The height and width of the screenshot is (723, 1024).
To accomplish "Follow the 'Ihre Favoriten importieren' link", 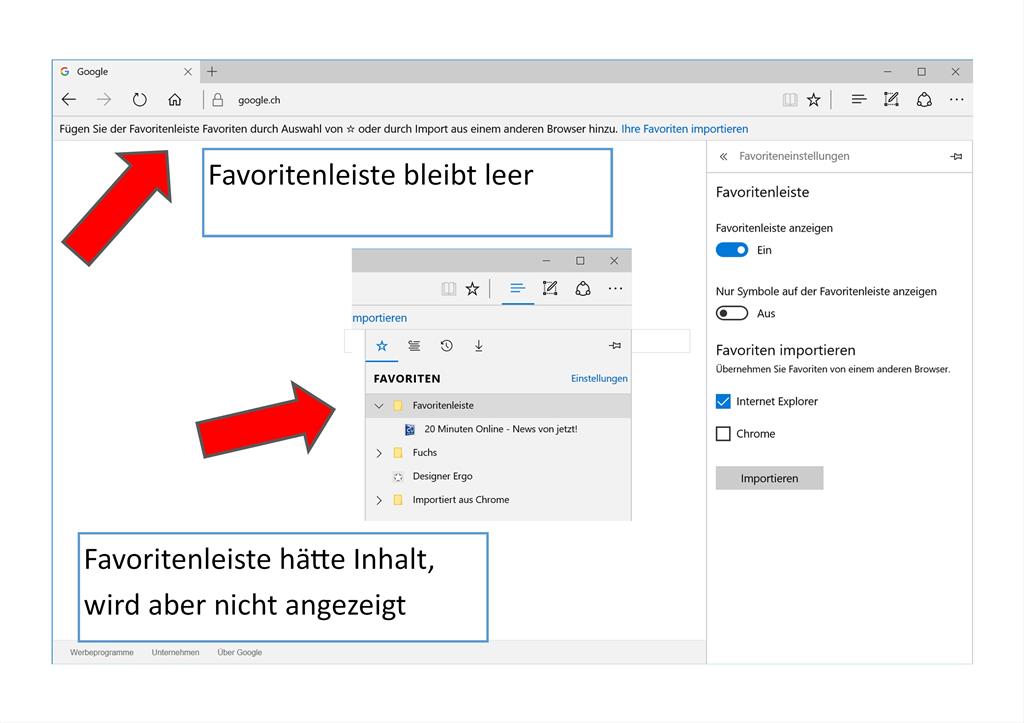I will point(684,129).
